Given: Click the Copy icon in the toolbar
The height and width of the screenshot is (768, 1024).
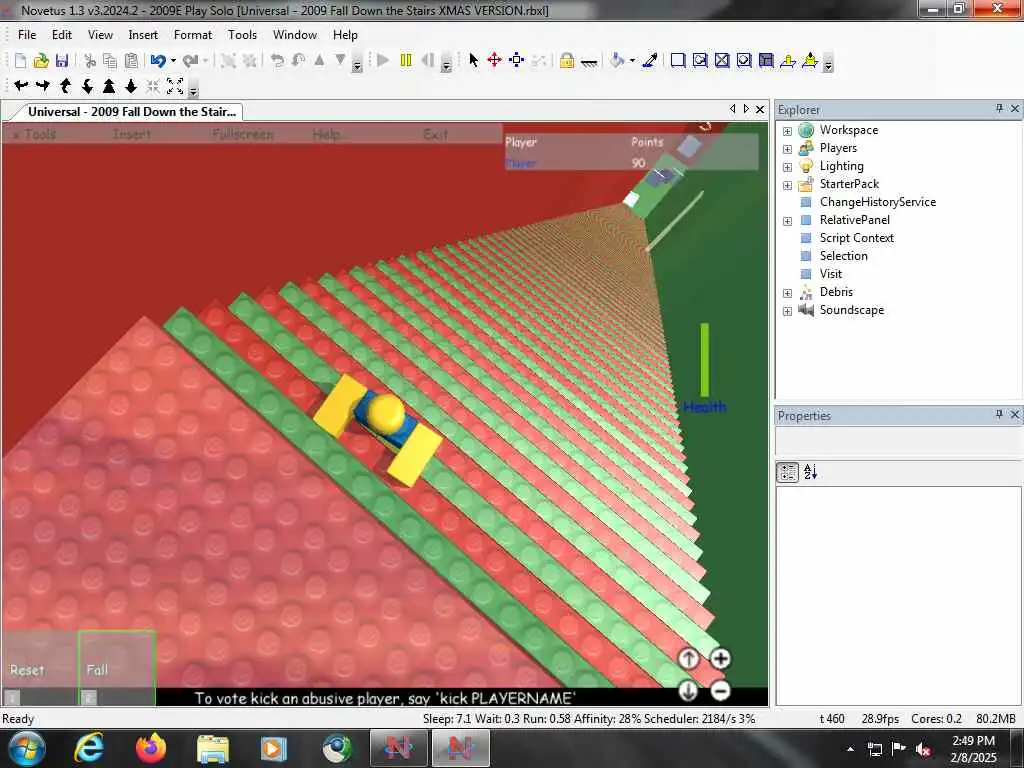Looking at the screenshot, I should pyautogui.click(x=110, y=61).
